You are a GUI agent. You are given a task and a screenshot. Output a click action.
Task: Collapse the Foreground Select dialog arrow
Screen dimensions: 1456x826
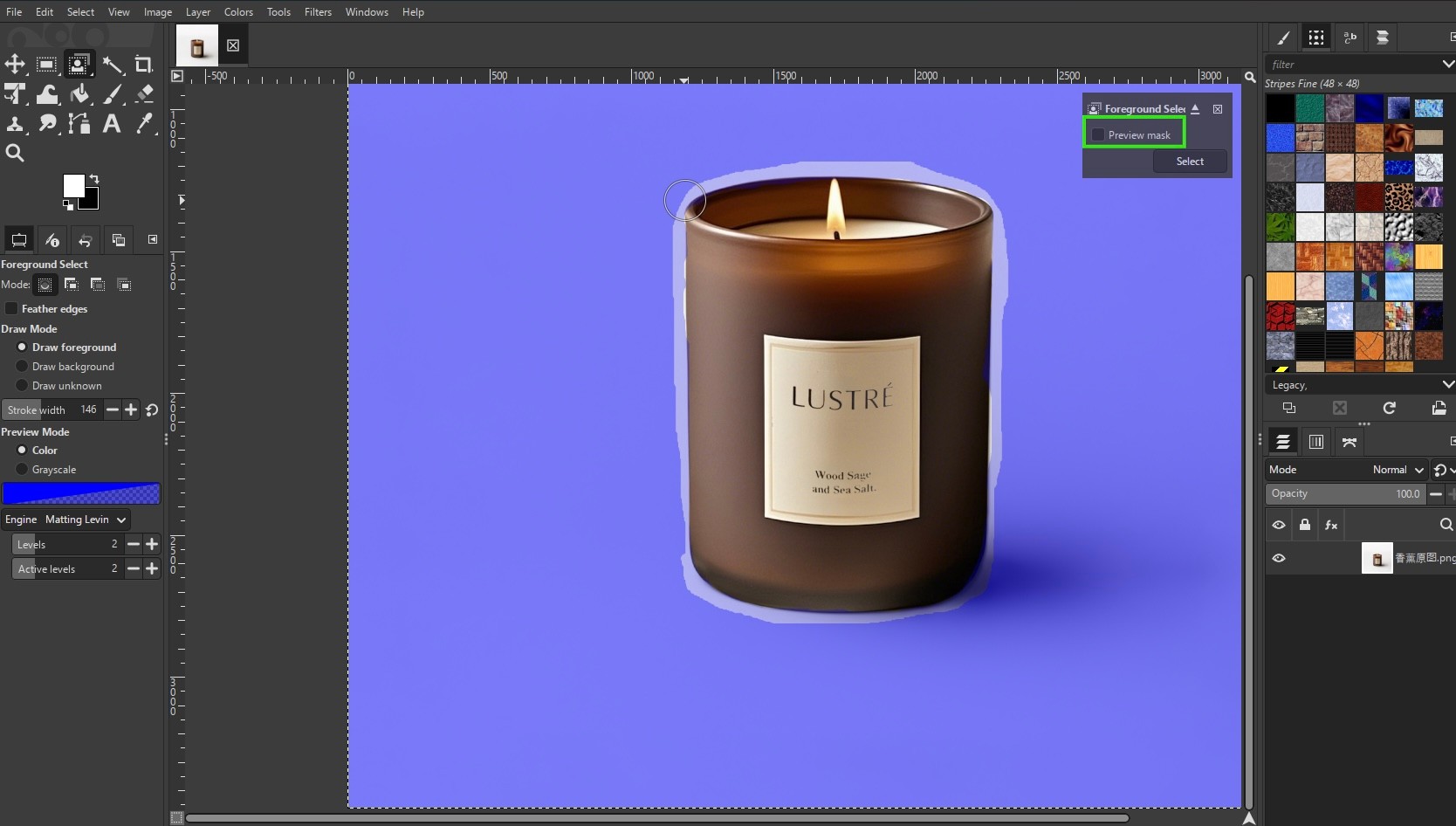coord(1195,109)
